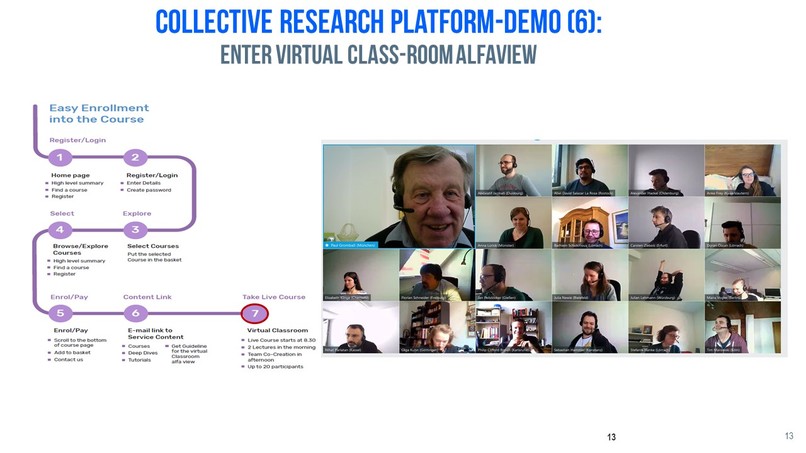Click '2 Lectures in the morning' bullet

[282, 348]
